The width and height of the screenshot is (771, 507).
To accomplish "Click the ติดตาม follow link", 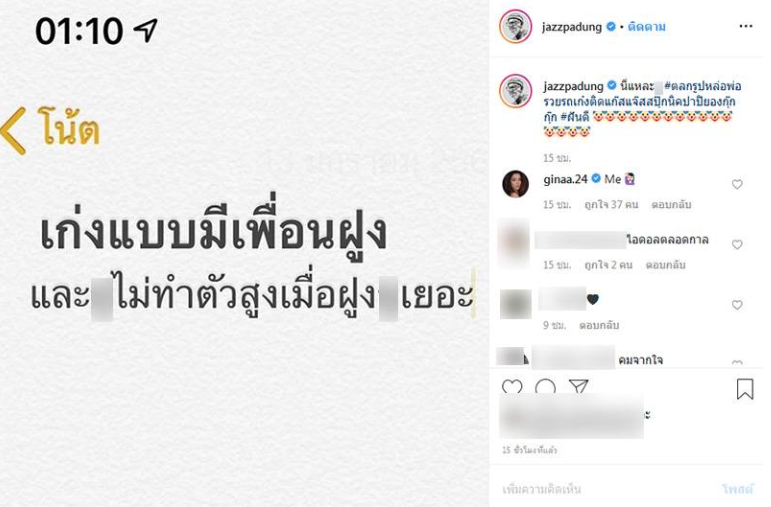I will click(647, 27).
